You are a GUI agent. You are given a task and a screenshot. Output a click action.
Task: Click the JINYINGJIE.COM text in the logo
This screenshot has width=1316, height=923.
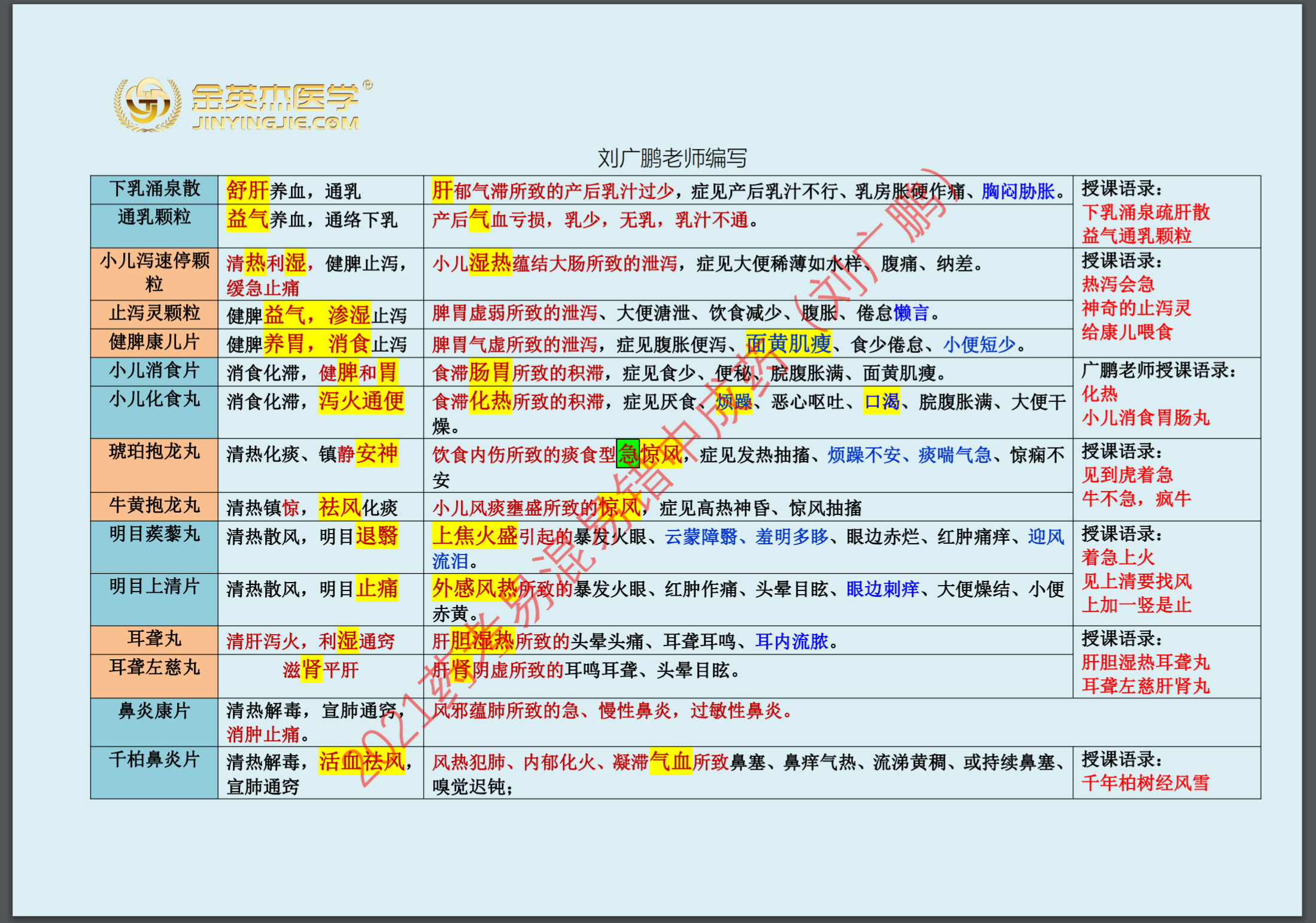tap(275, 123)
